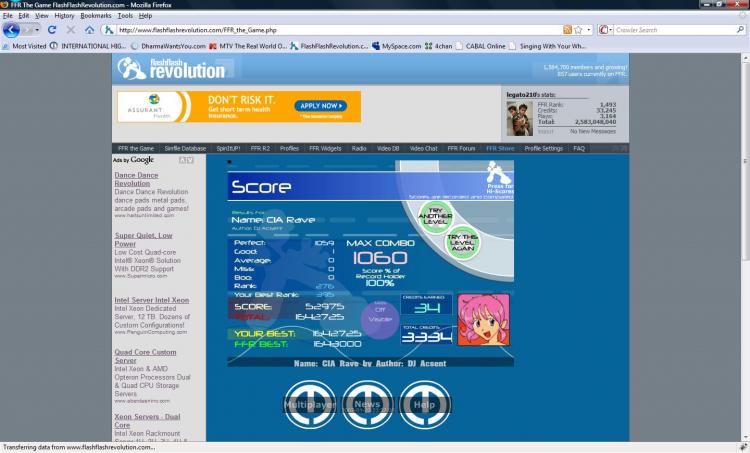Click the pink-haired anime character avatar
The width and height of the screenshot is (750, 453).
pos(484,320)
